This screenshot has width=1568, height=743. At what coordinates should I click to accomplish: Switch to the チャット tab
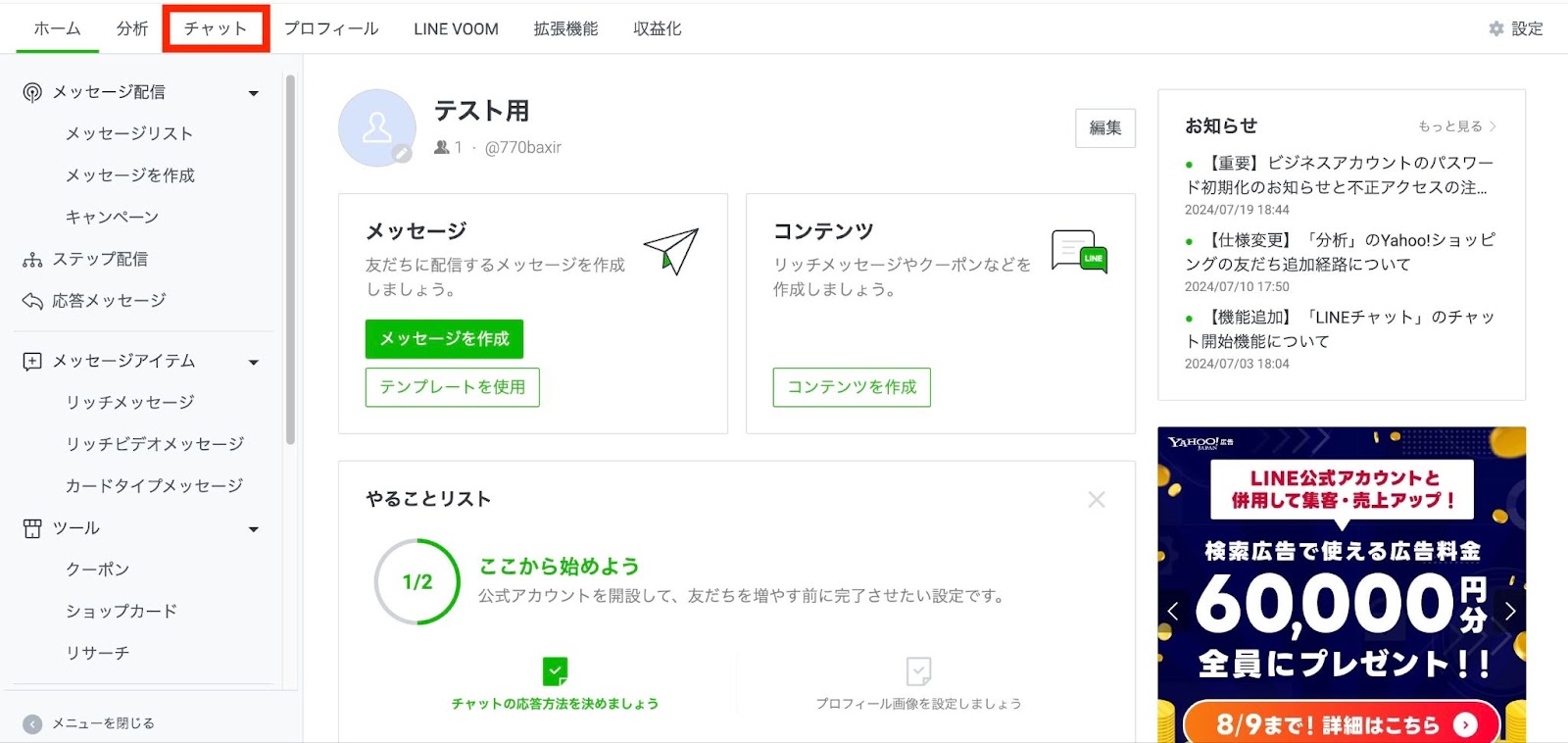click(x=216, y=29)
